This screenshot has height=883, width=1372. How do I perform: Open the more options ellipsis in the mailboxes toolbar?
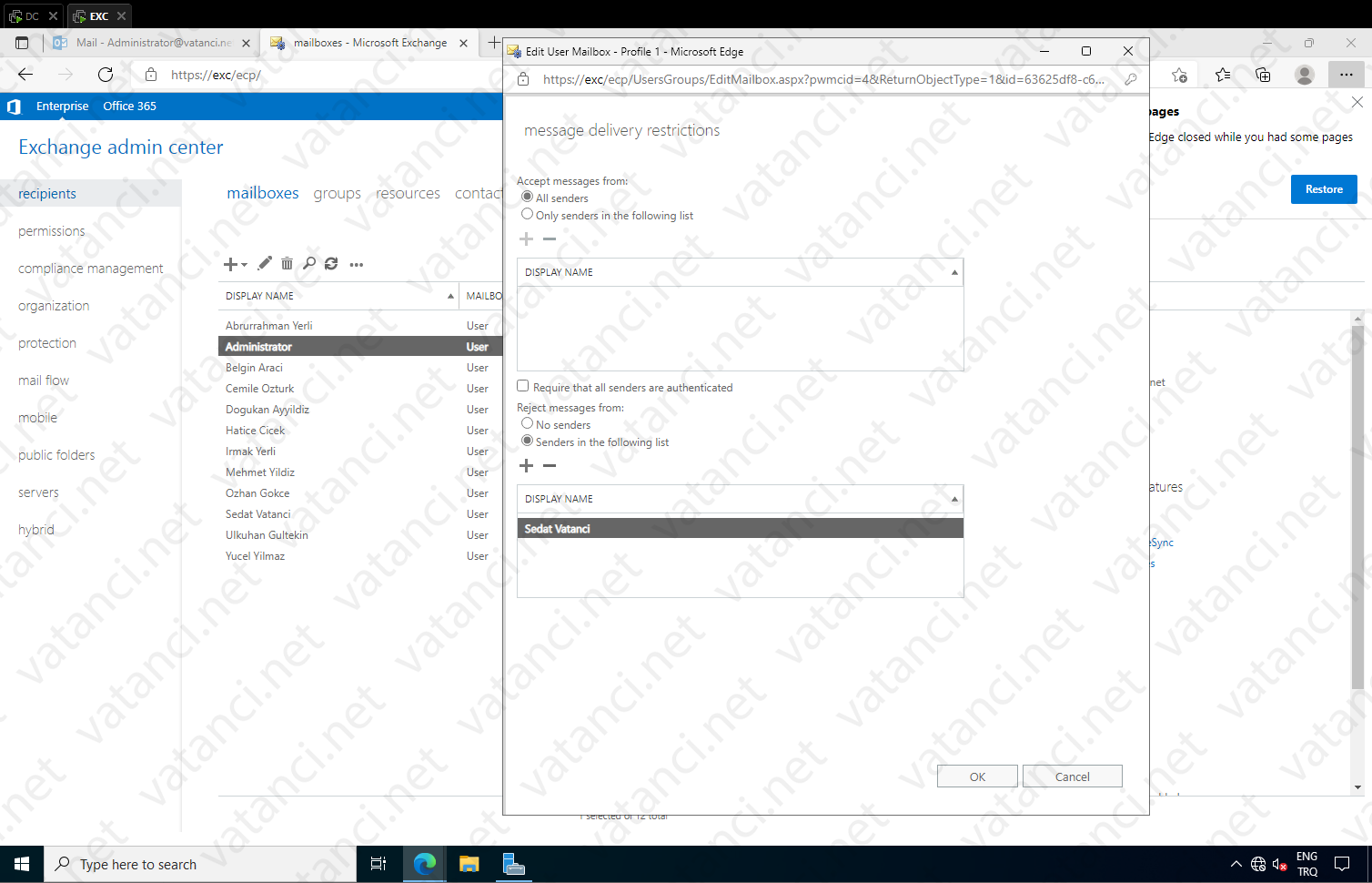coord(357,265)
